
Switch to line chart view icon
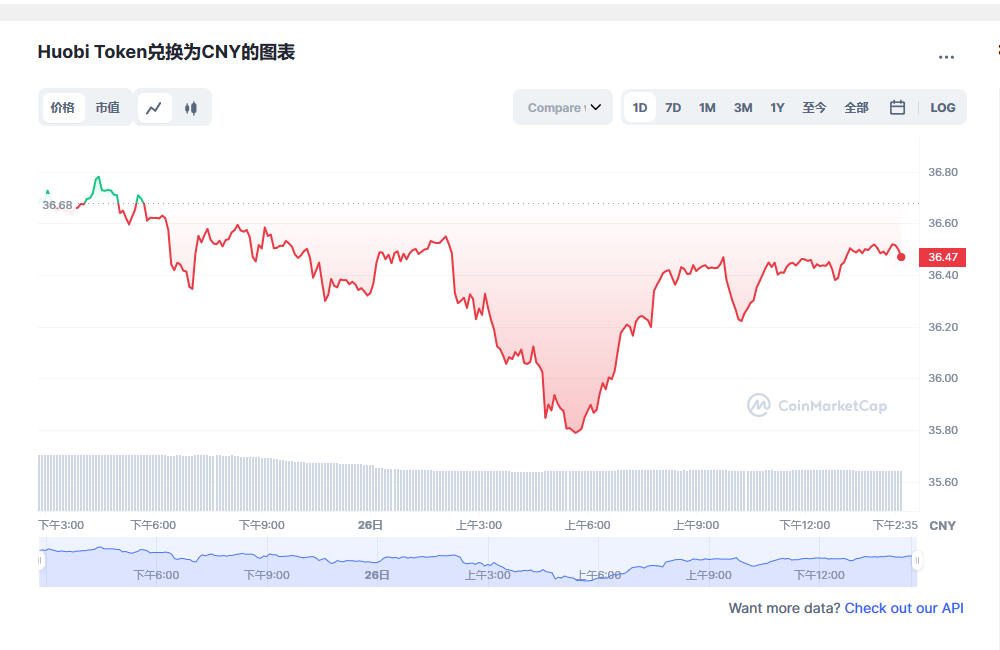tap(154, 108)
